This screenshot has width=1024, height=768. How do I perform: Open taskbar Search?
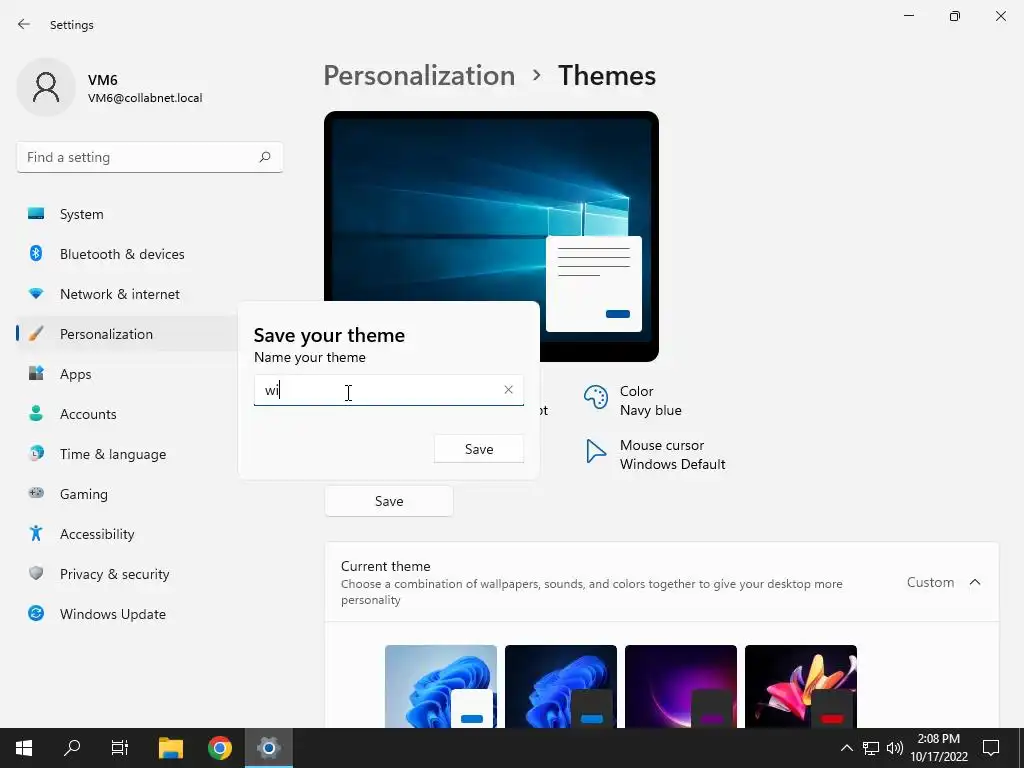[72, 748]
